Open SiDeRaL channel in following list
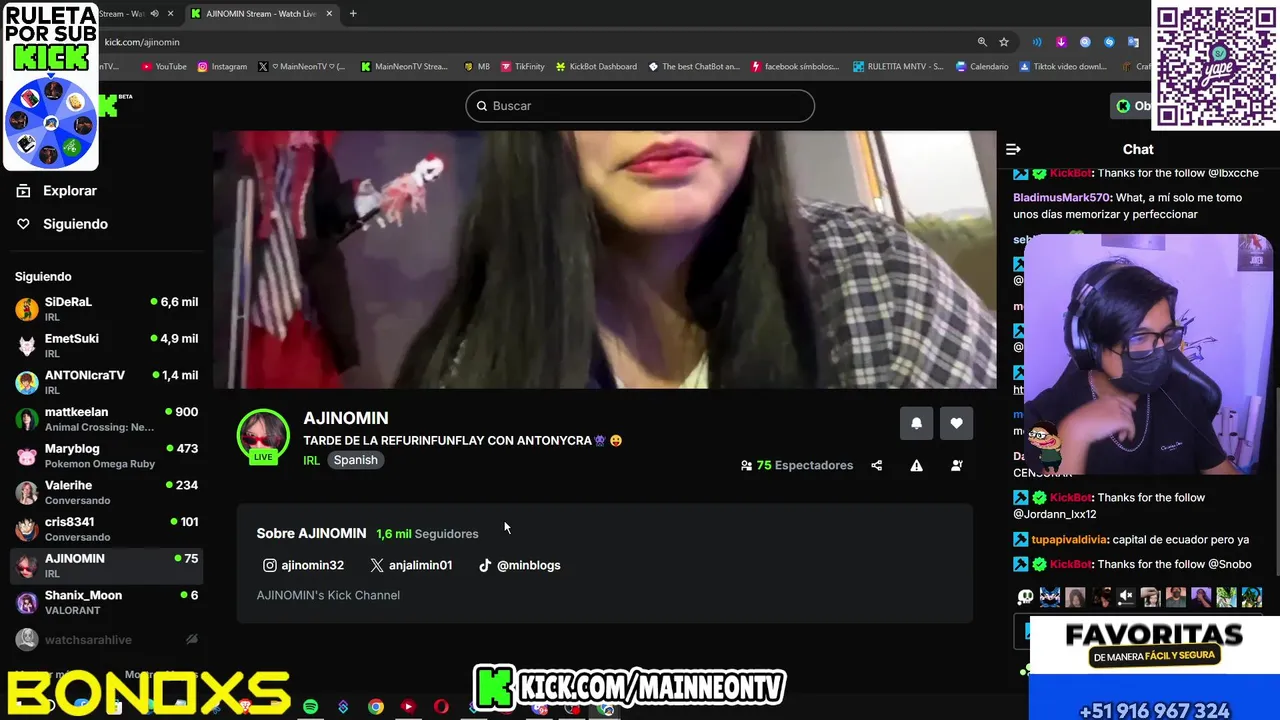 pyautogui.click(x=106, y=308)
